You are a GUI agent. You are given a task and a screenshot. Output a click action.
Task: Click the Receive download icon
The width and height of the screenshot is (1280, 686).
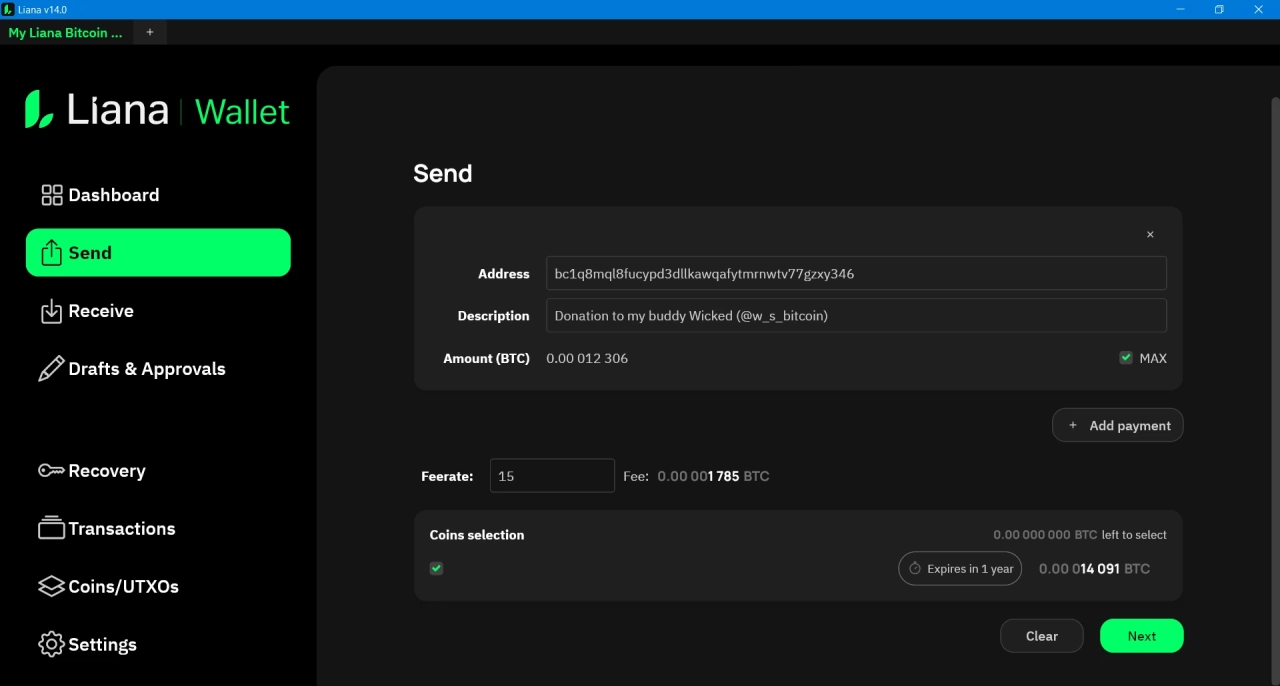click(x=52, y=311)
